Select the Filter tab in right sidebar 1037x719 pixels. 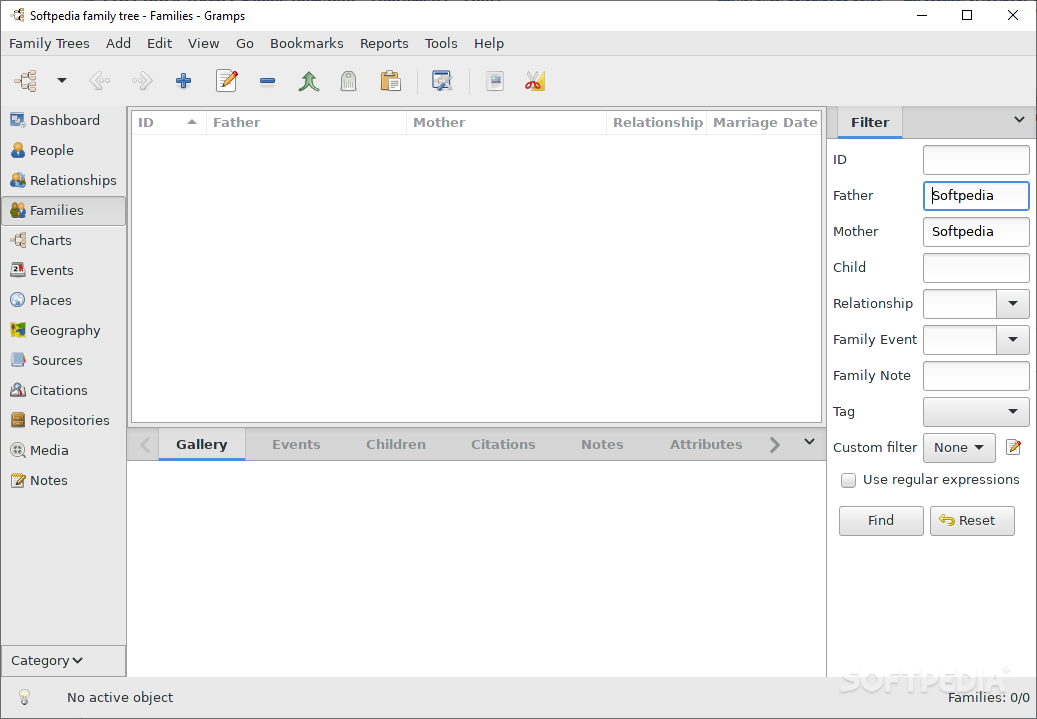click(870, 122)
